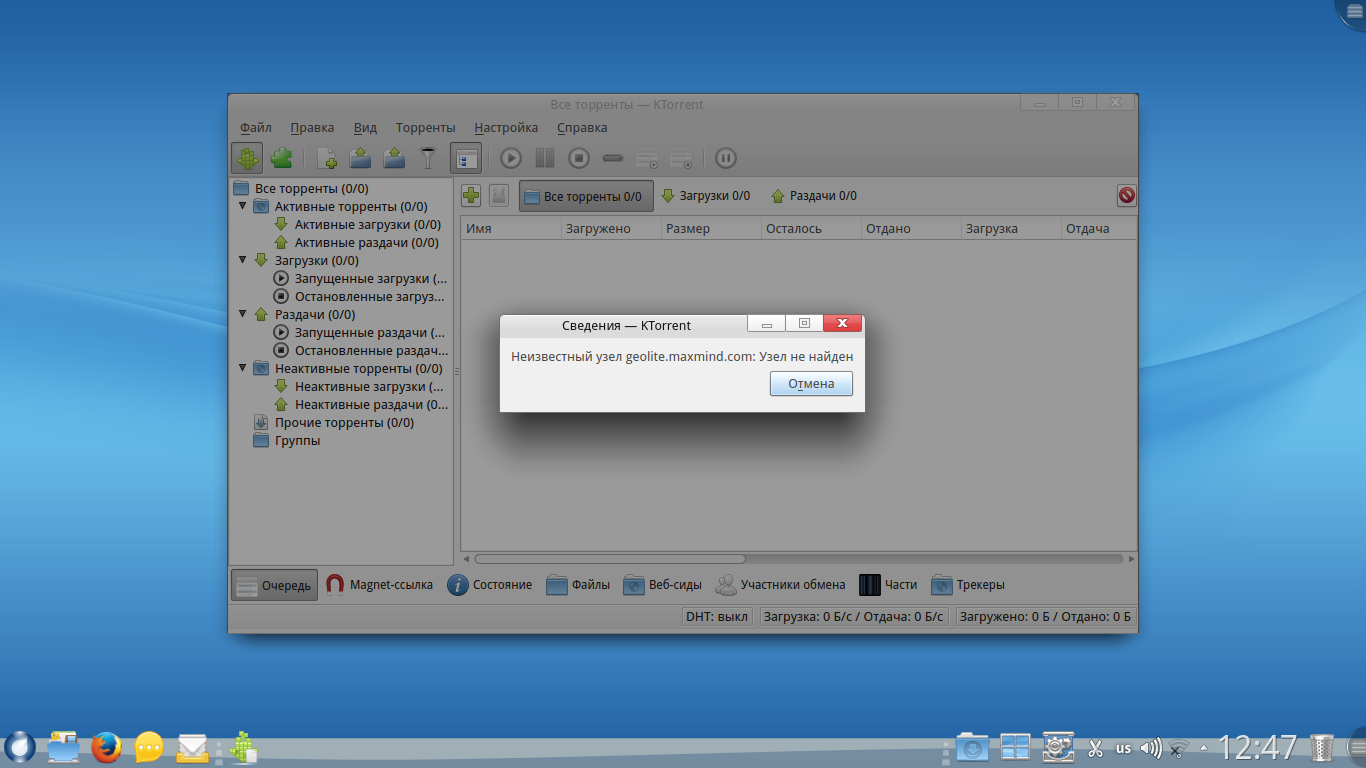Click the folder-arrow icon beside the new-page icon

click(360, 158)
